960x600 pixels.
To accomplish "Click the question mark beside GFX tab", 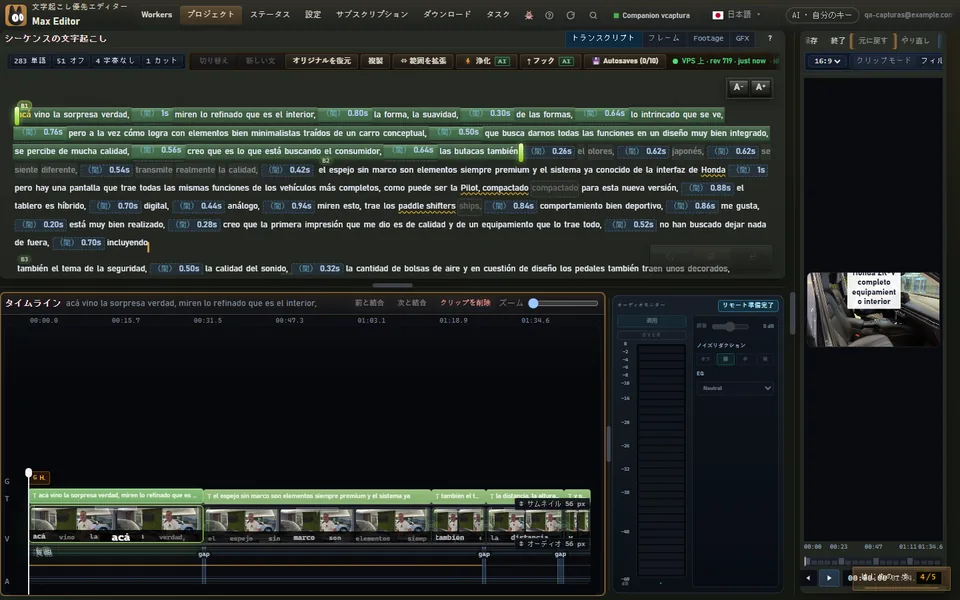I will 770,38.
